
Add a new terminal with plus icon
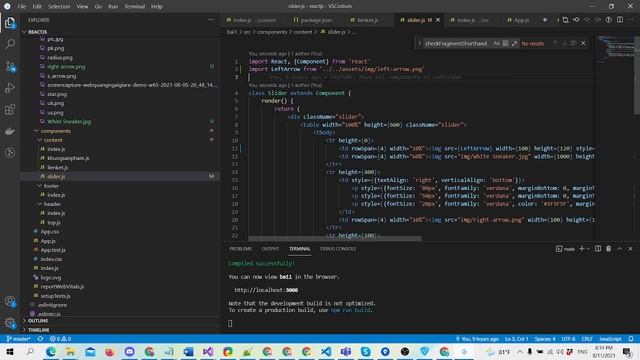tap(582, 249)
